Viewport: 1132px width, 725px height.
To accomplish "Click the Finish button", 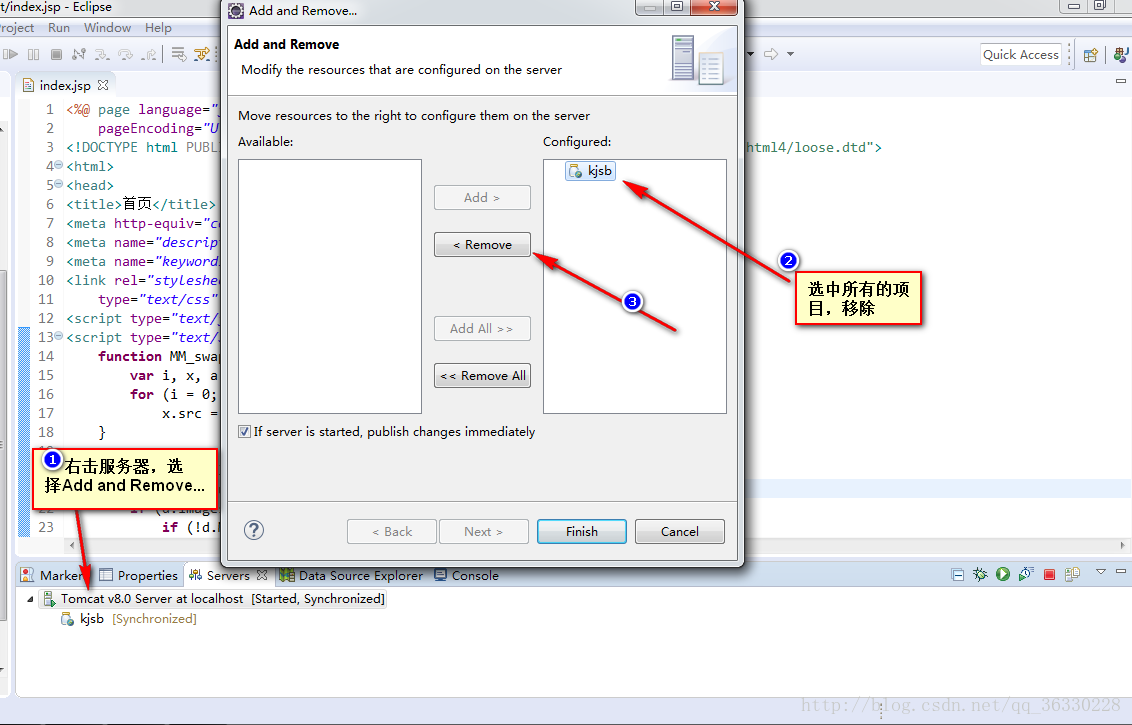I will click(x=582, y=531).
